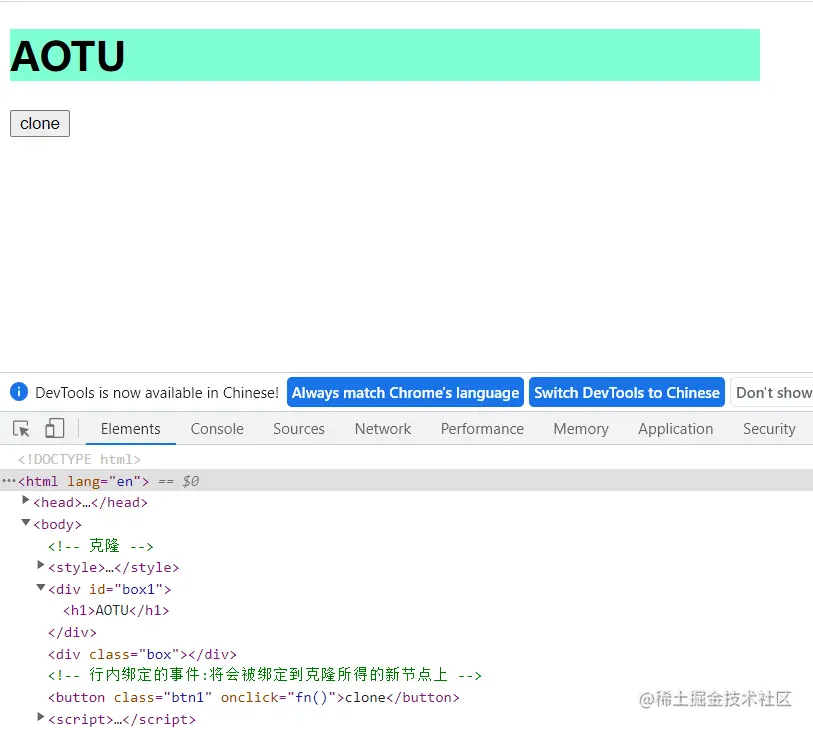Select the 行内绑定的事件 comment line

tap(264, 675)
